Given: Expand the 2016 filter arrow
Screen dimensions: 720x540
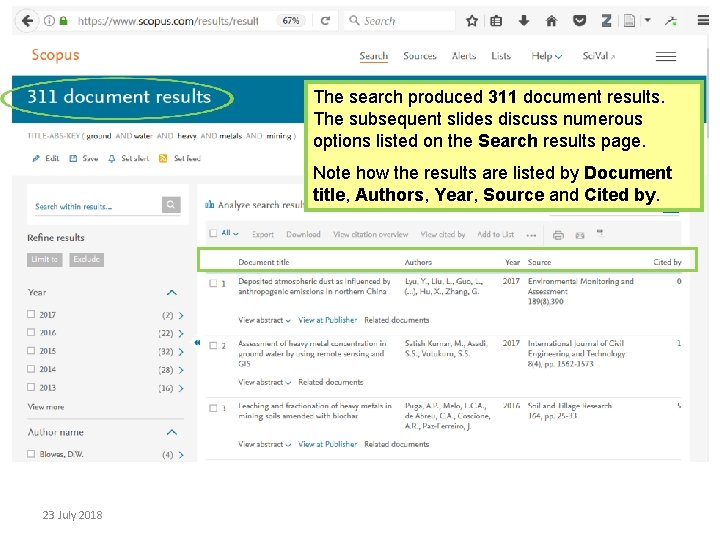Looking at the screenshot, I should tap(181, 333).
